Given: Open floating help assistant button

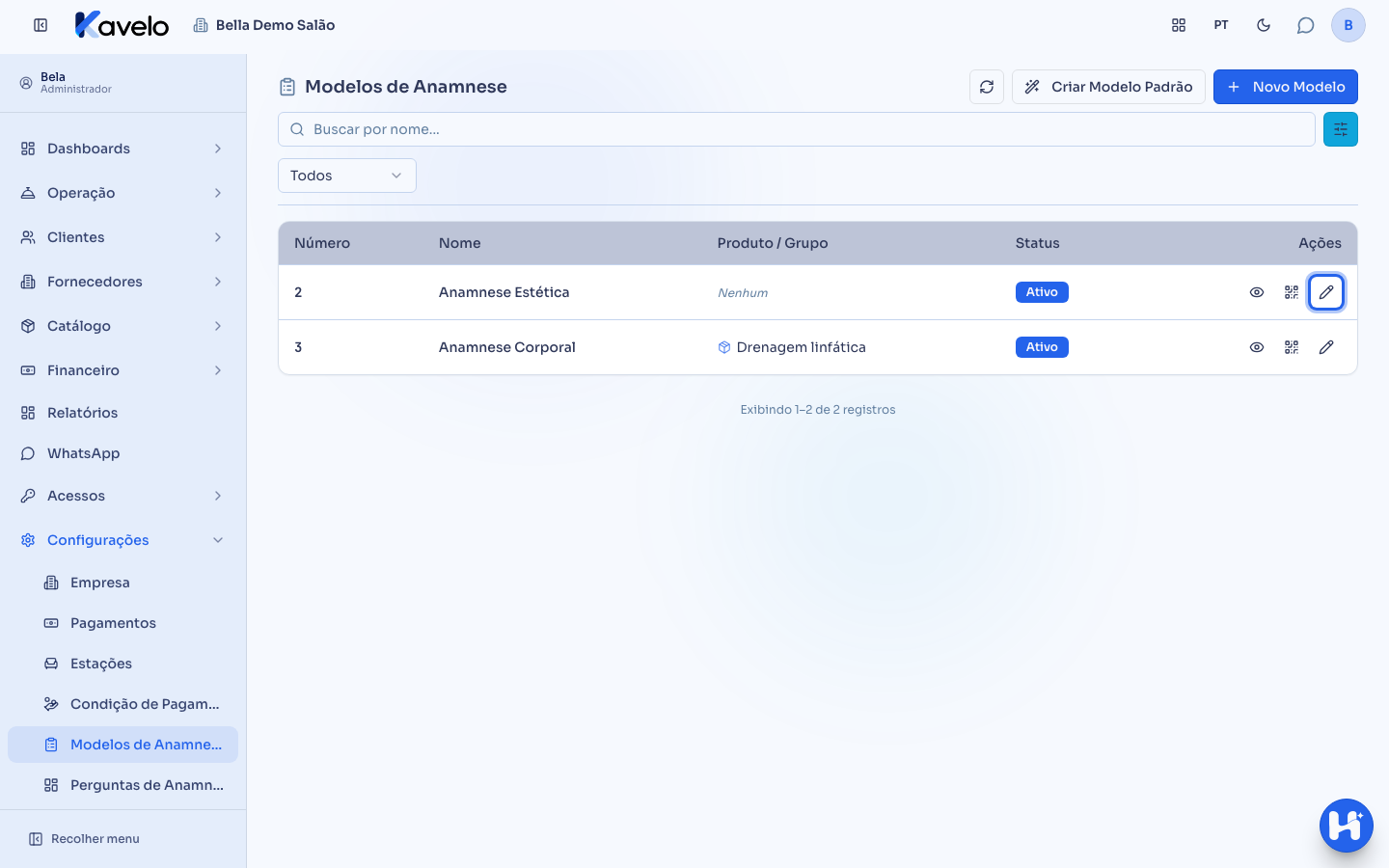Looking at the screenshot, I should [x=1347, y=826].
